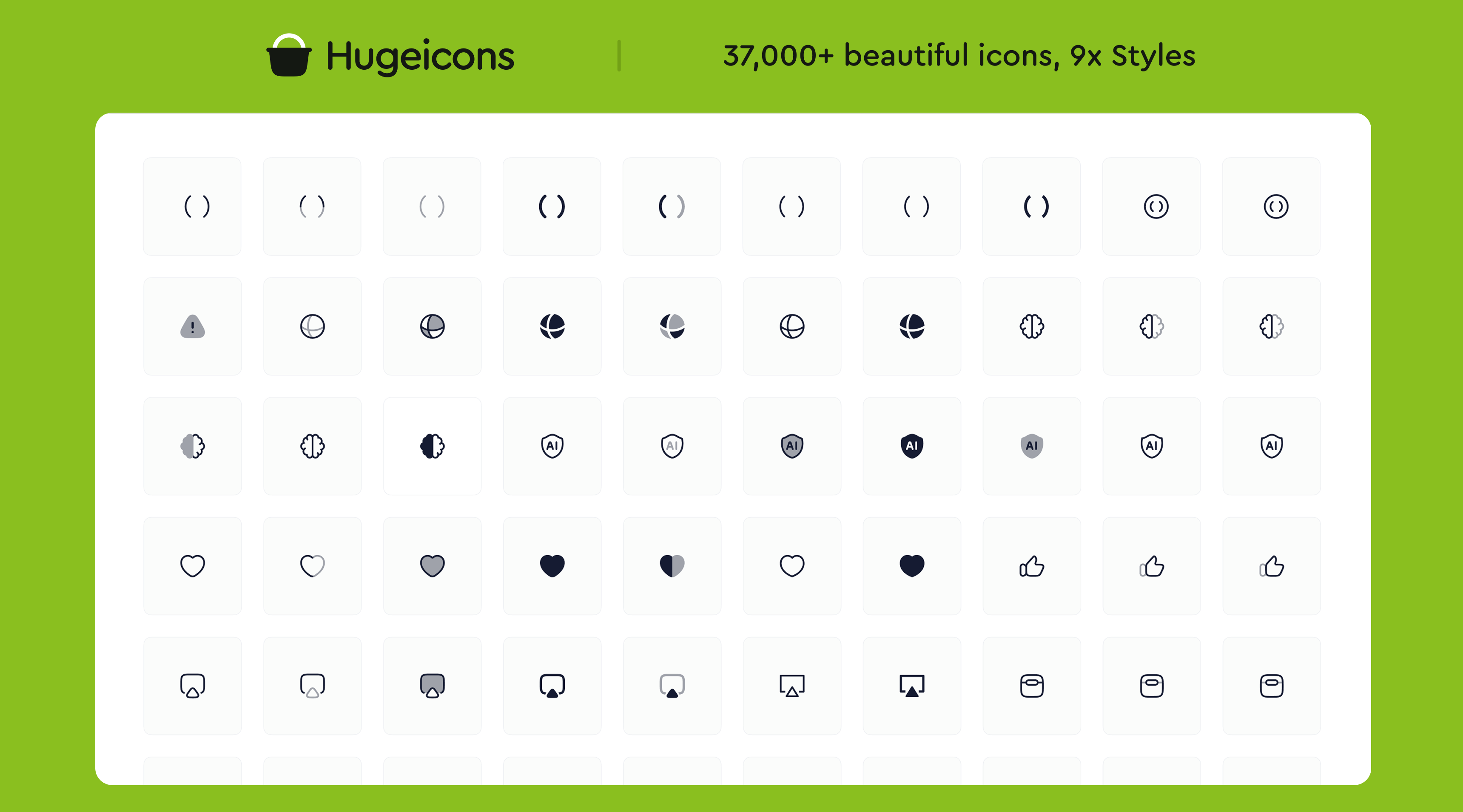This screenshot has height=812, width=1463.
Task: Pick gray-filled AI shield with dark outline
Action: tap(792, 446)
